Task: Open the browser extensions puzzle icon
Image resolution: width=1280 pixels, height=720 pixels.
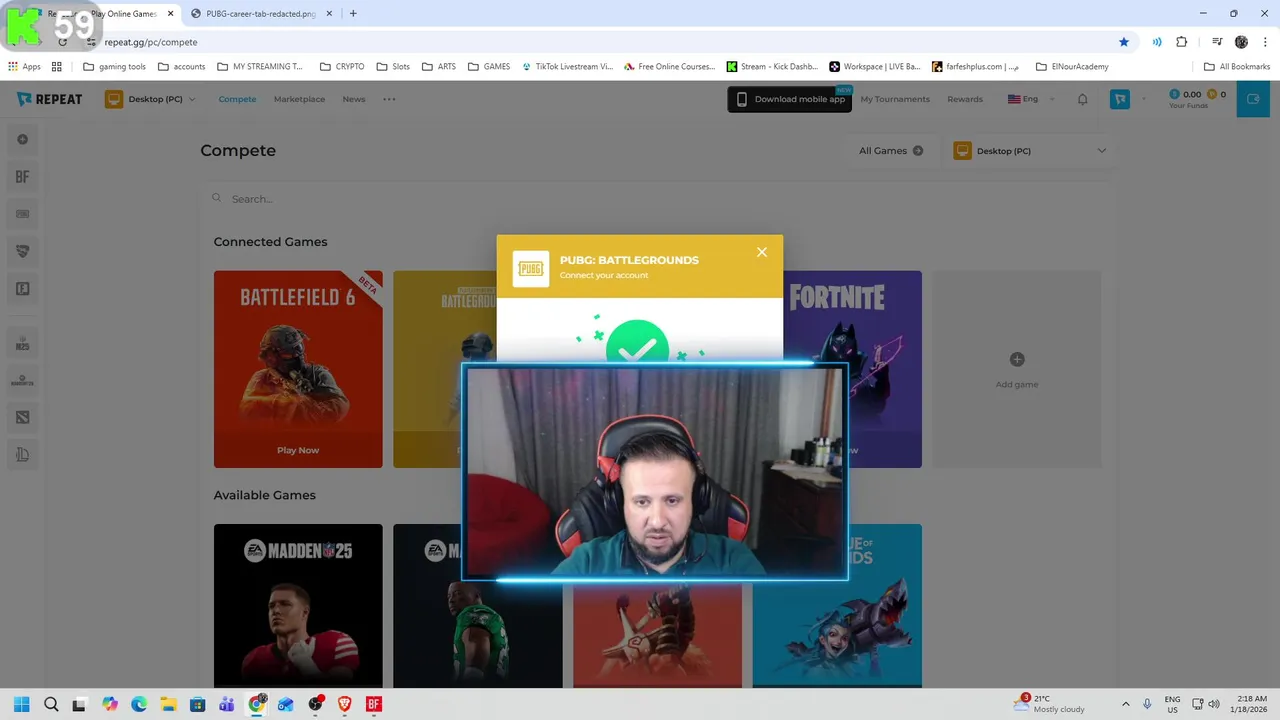Action: [1182, 42]
